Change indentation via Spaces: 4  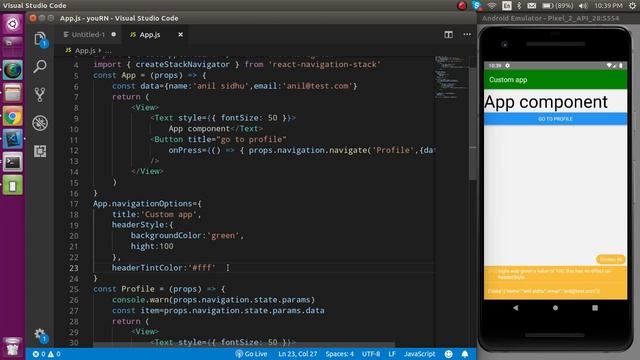[340, 354]
